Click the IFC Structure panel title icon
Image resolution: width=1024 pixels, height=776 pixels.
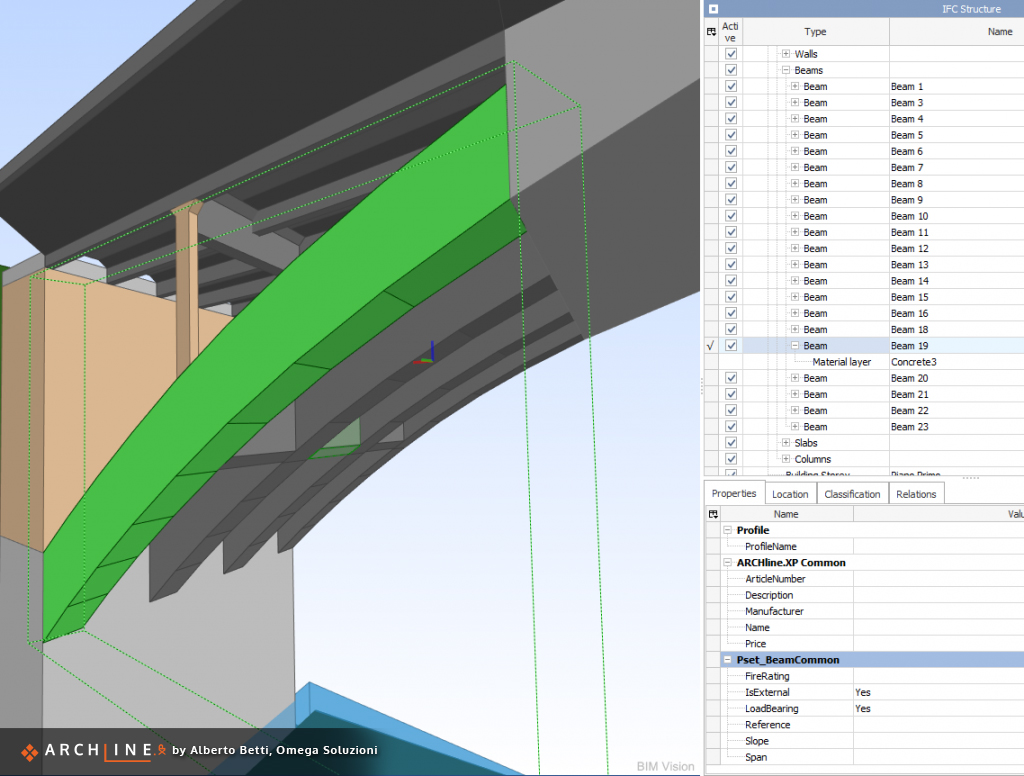(x=713, y=9)
